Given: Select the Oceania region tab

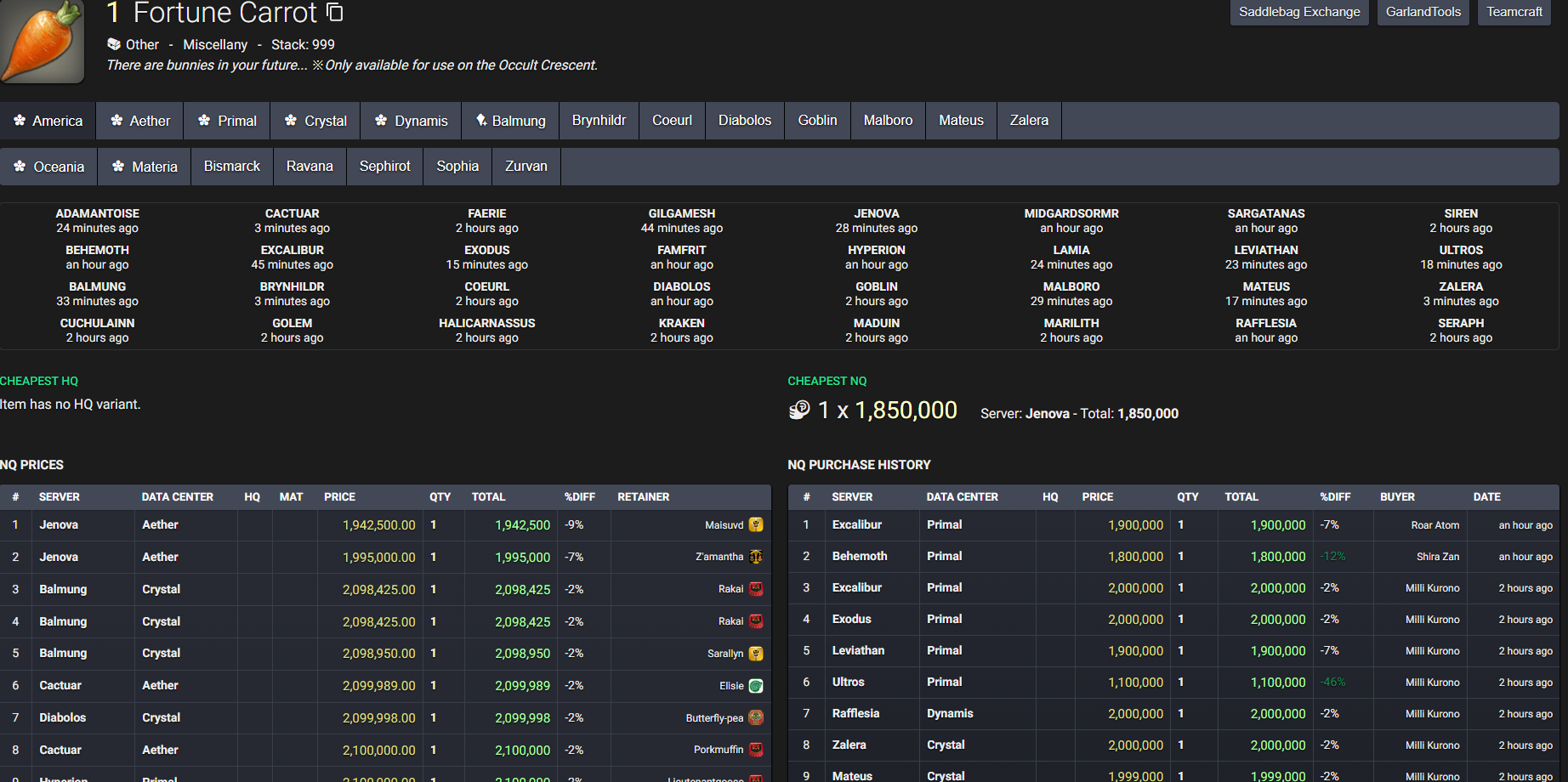Looking at the screenshot, I should point(49,167).
